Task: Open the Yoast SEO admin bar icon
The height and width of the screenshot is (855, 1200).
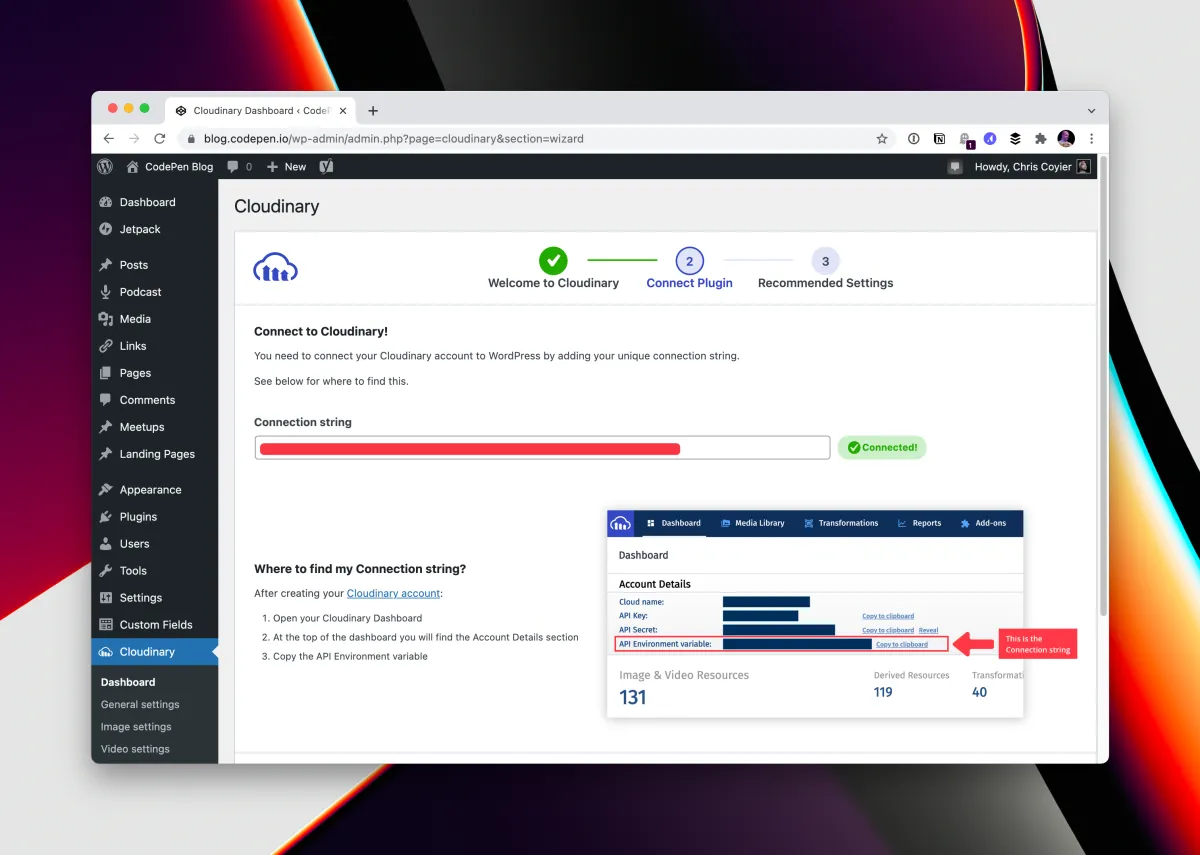Action: tap(326, 167)
